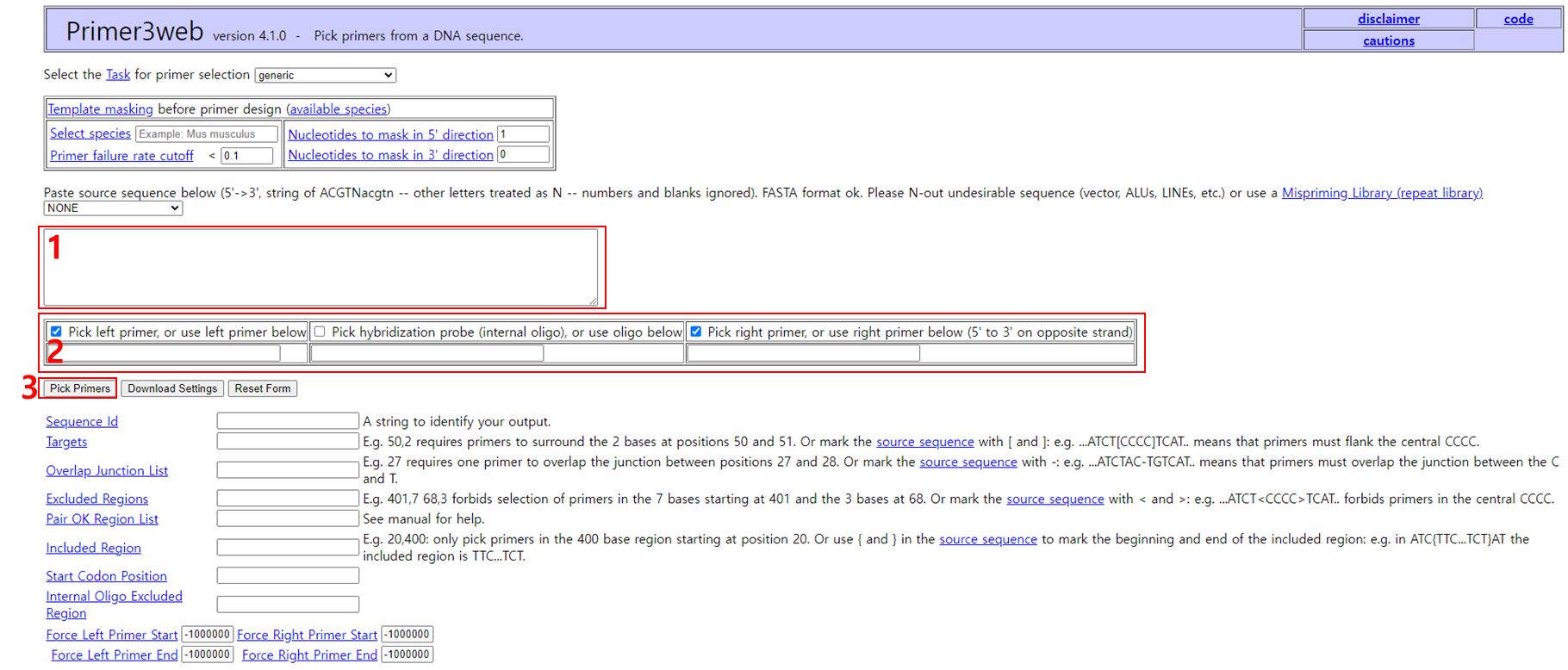Open the Included Region link

pos(93,548)
